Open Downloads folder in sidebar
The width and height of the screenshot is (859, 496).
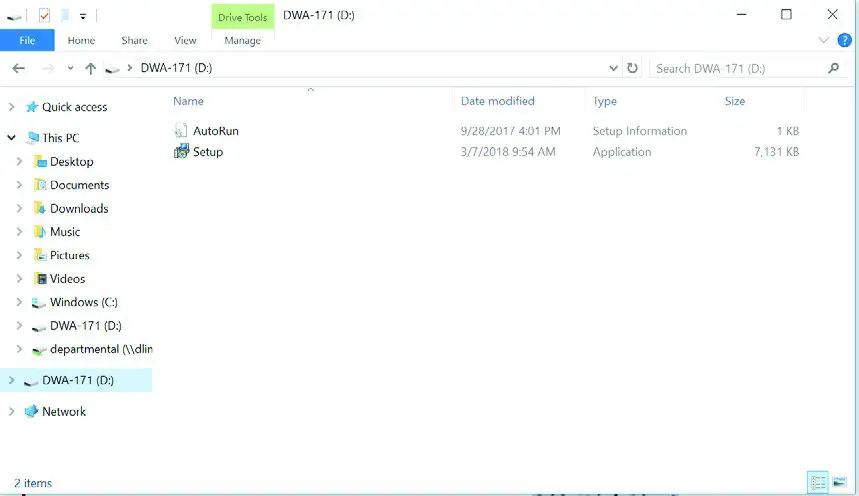tap(79, 209)
